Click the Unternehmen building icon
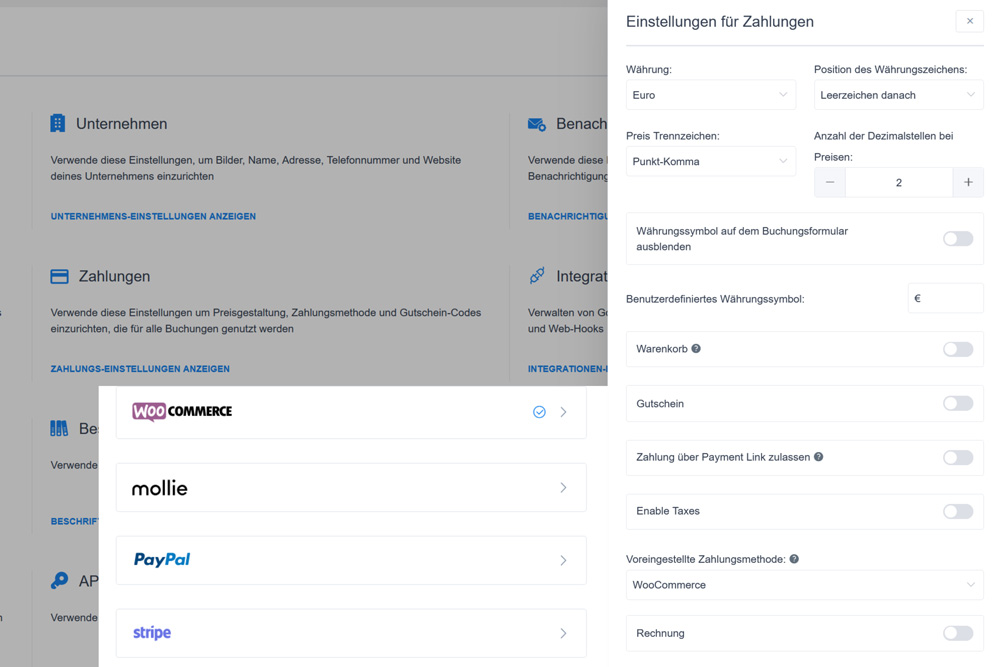 coord(57,123)
